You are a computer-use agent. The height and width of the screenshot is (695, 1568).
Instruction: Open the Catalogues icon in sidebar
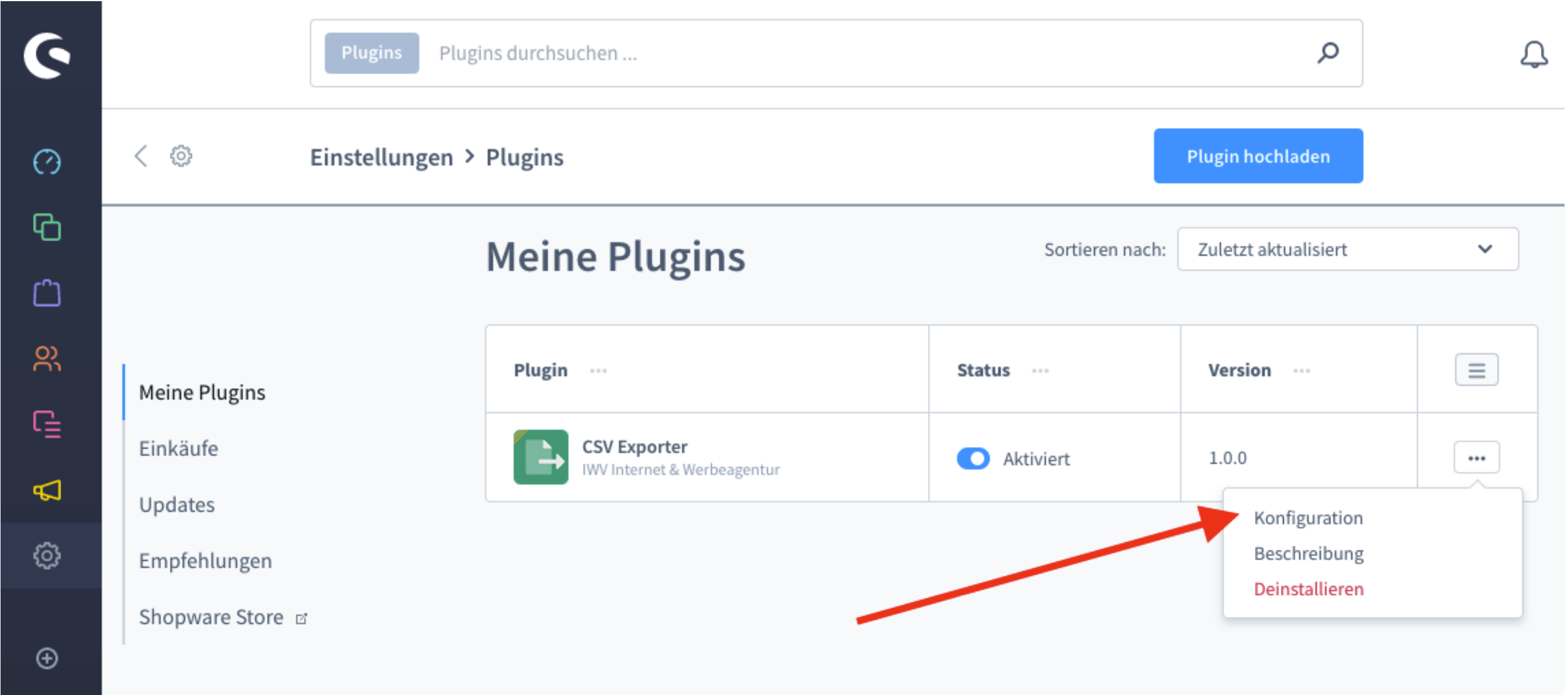coord(47,228)
